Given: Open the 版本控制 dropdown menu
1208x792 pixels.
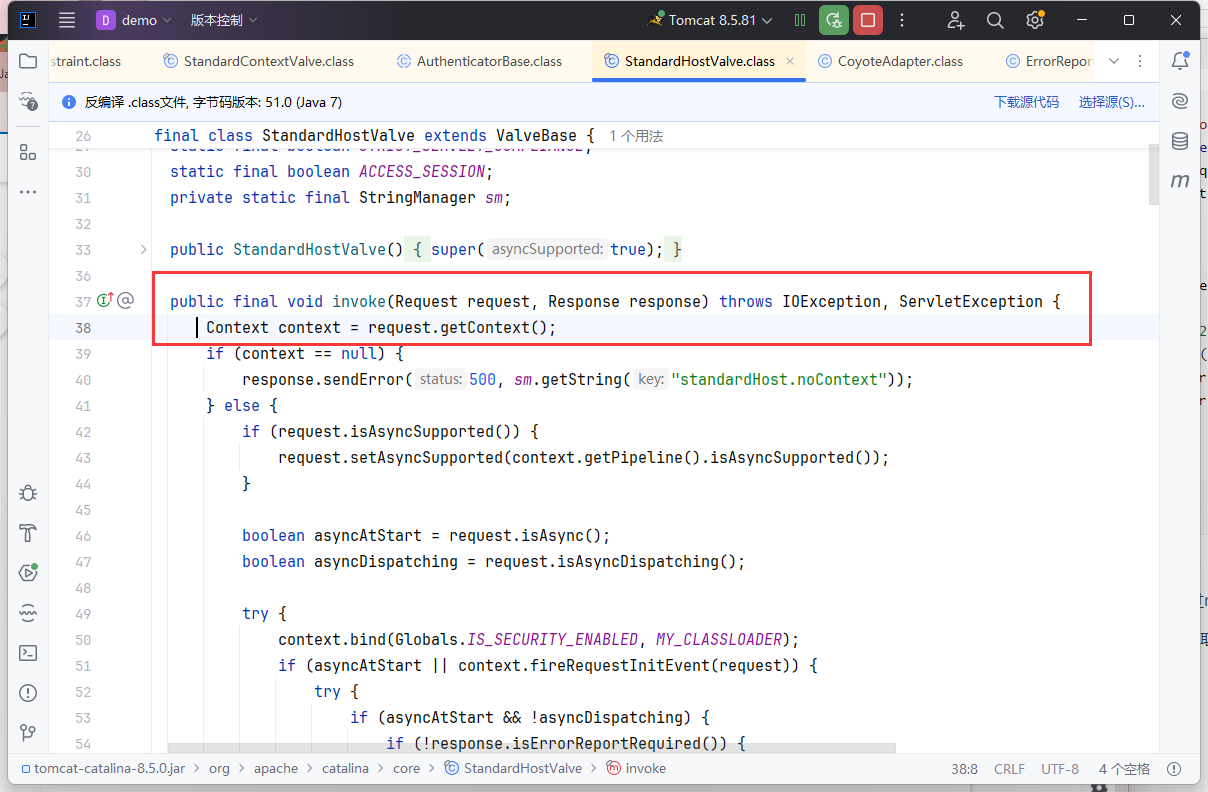Looking at the screenshot, I should click(224, 20).
